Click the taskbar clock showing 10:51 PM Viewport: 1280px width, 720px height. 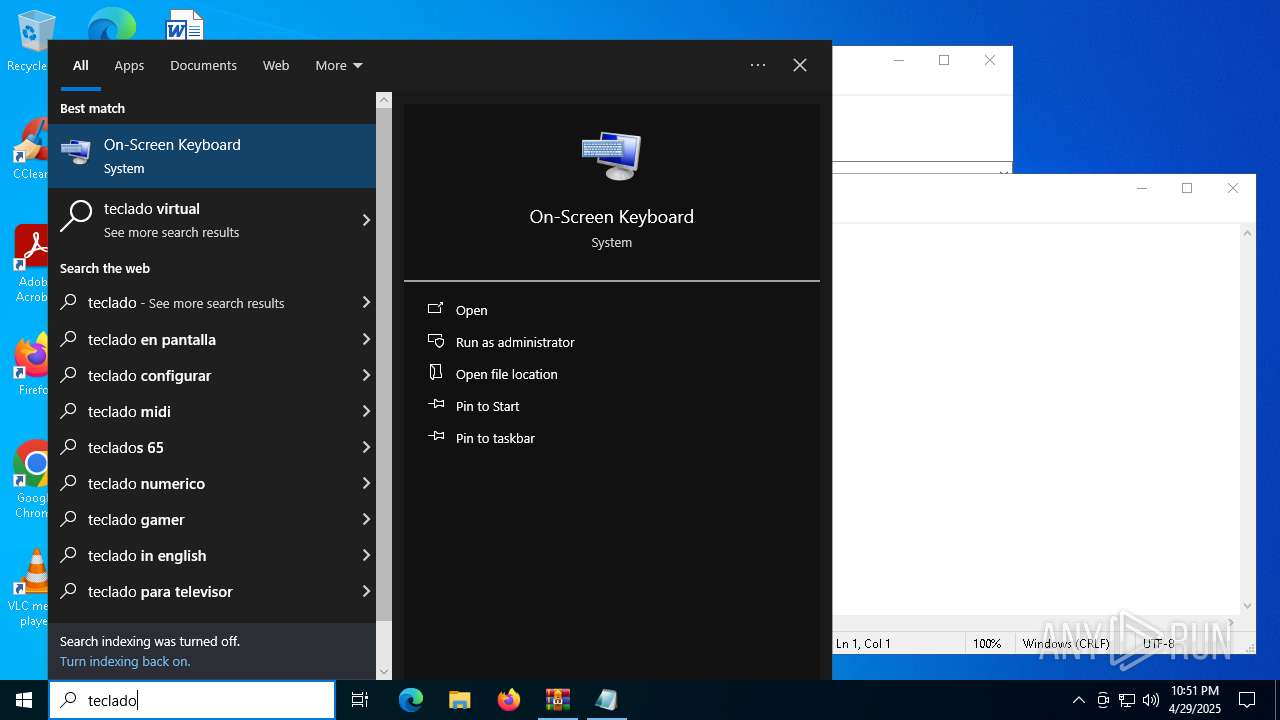1195,700
